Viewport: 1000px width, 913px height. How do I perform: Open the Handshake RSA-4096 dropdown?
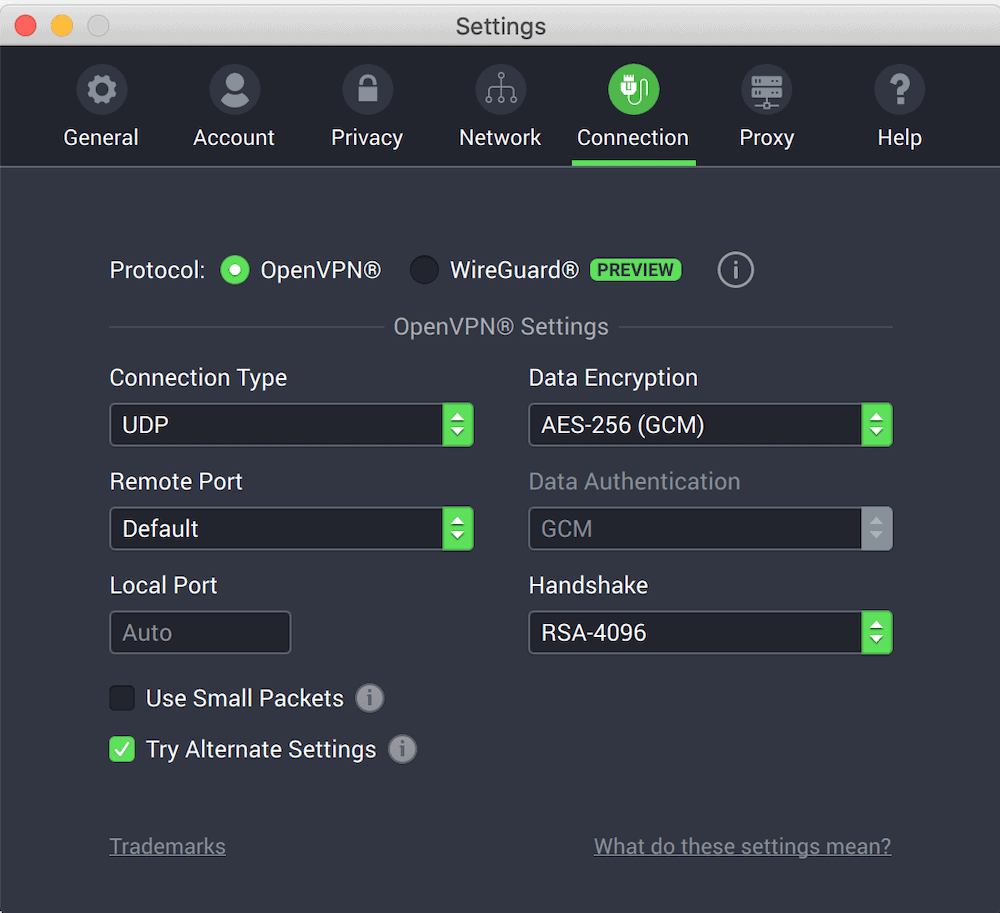(x=710, y=633)
